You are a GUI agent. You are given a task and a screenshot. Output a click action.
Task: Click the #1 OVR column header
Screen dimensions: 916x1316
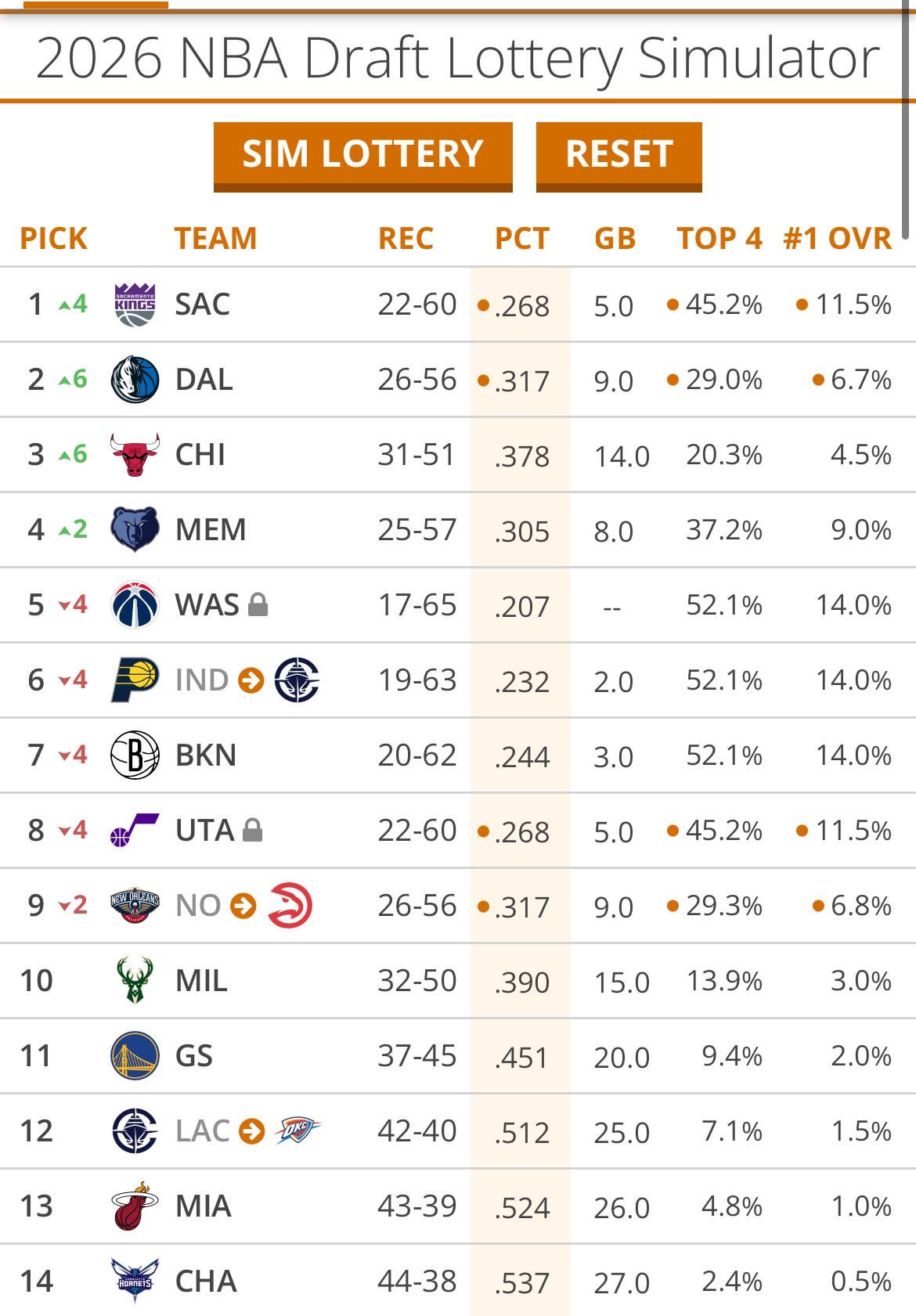tap(837, 239)
